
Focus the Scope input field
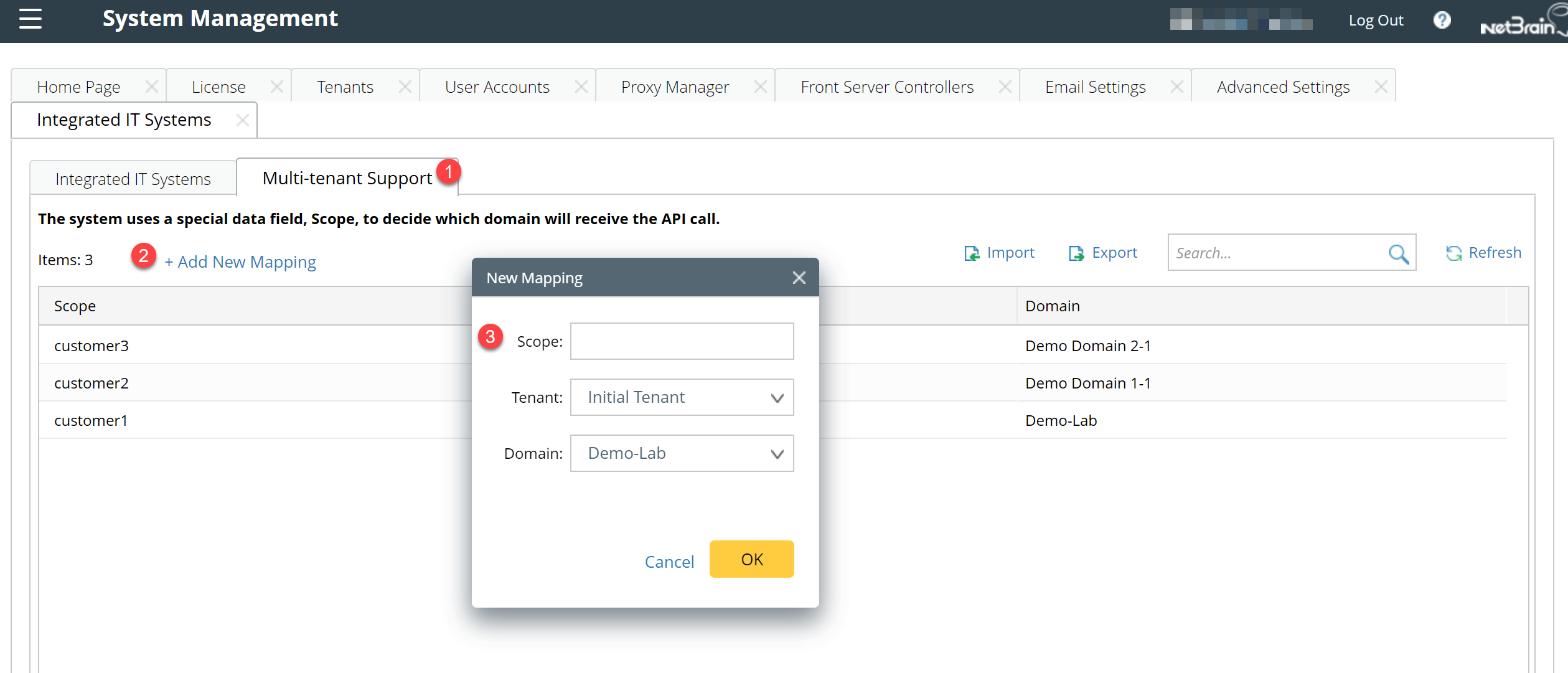(x=682, y=341)
